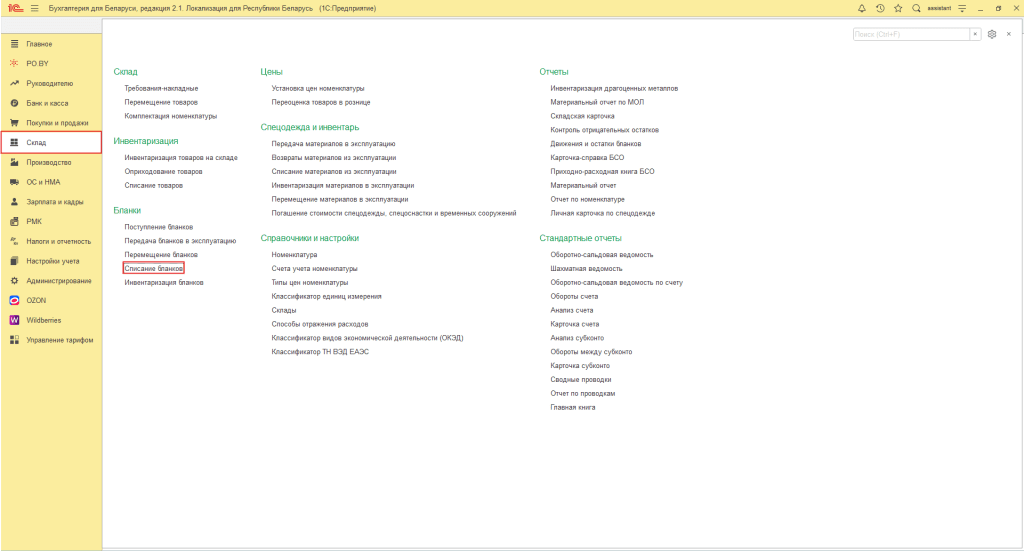Open Типы цен номенклатуры link
This screenshot has height=551, width=1024.
(x=310, y=283)
